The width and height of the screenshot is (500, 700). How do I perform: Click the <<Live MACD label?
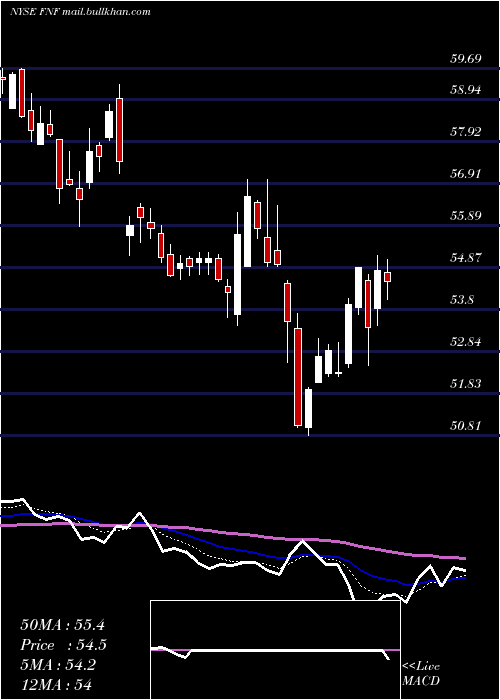coord(421,673)
